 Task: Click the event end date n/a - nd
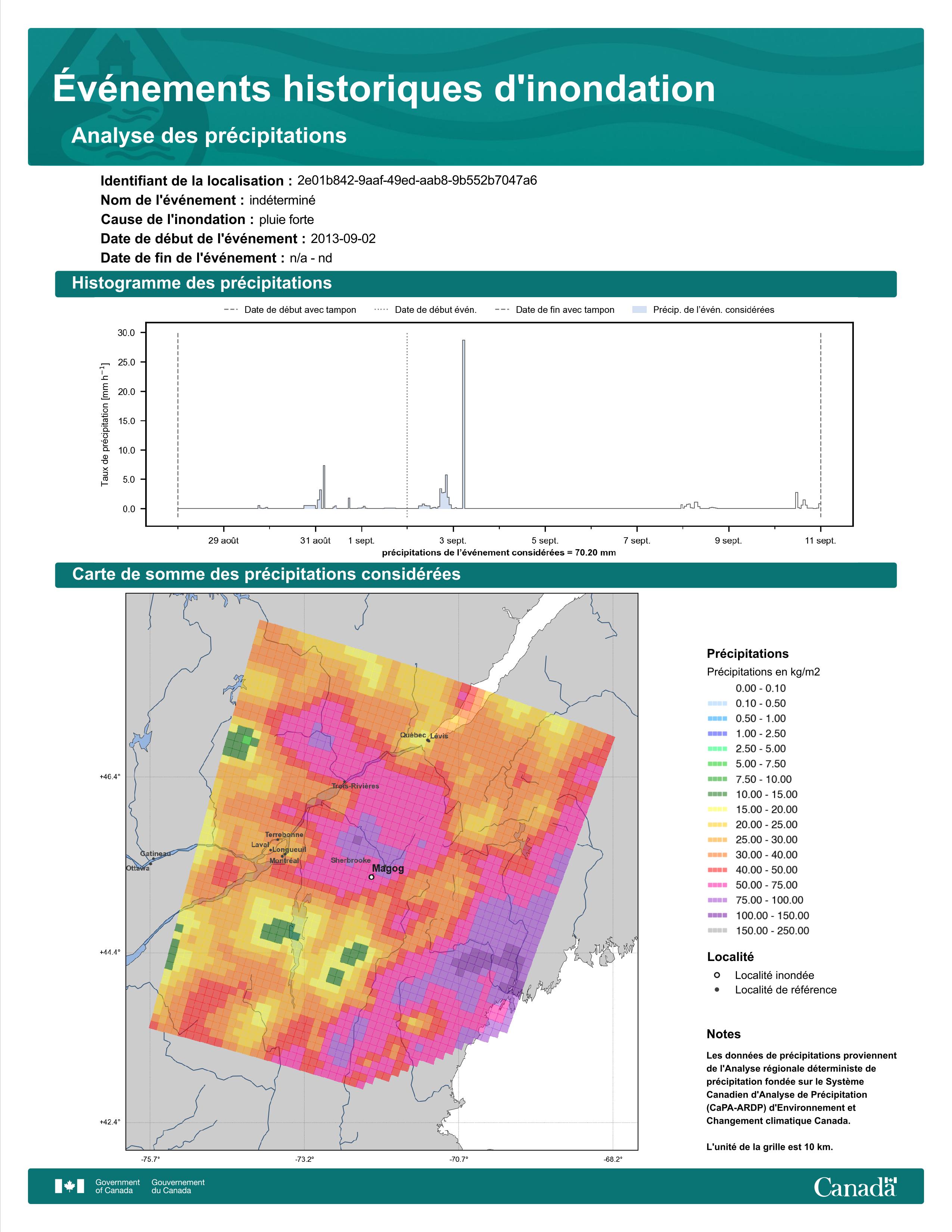pyautogui.click(x=311, y=258)
